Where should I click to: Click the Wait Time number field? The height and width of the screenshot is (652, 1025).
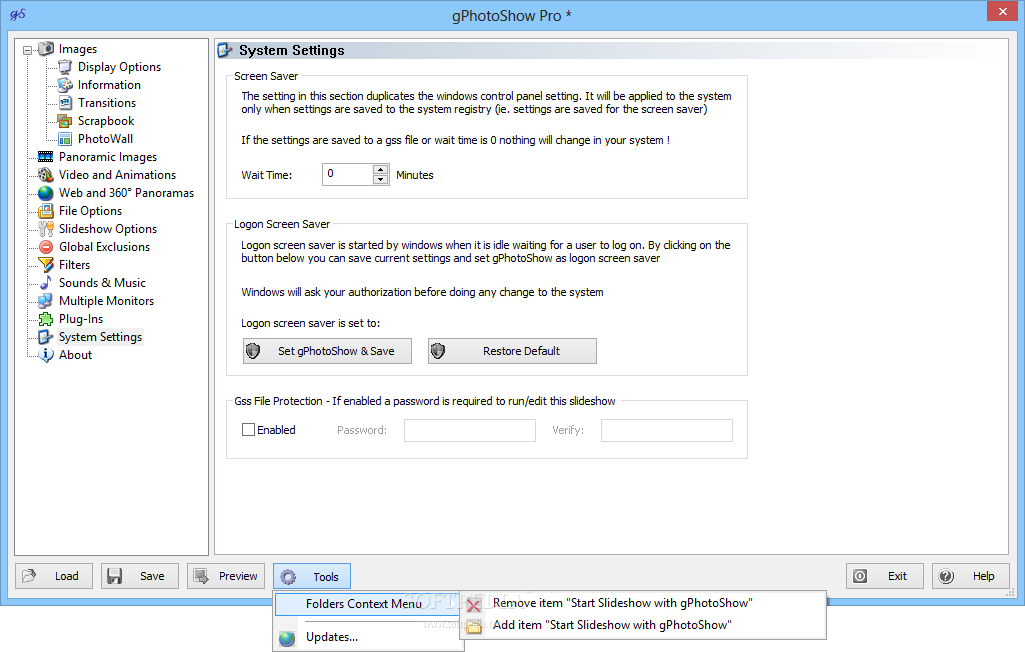[x=348, y=175]
